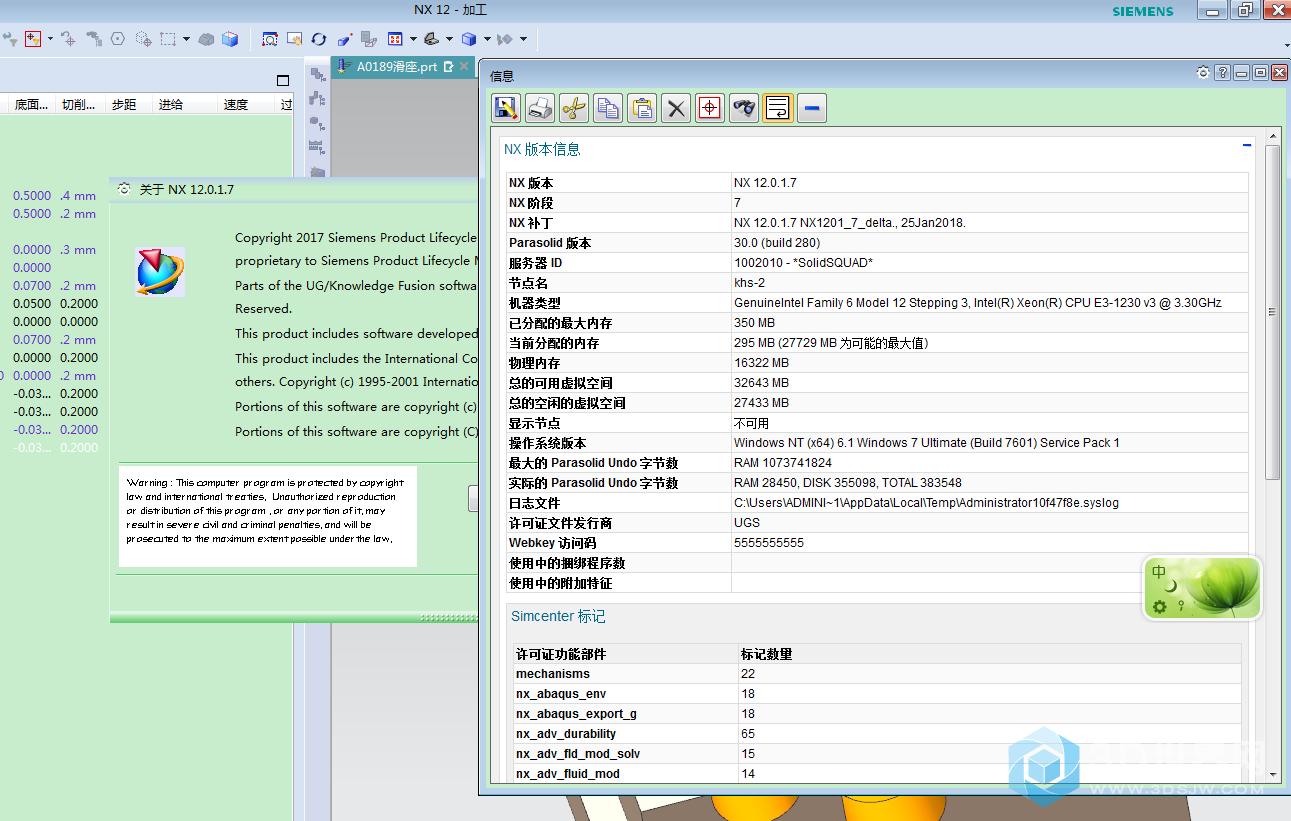Click the Pan hand icon in view toolbar
The width and height of the screenshot is (1291, 821).
295,39
